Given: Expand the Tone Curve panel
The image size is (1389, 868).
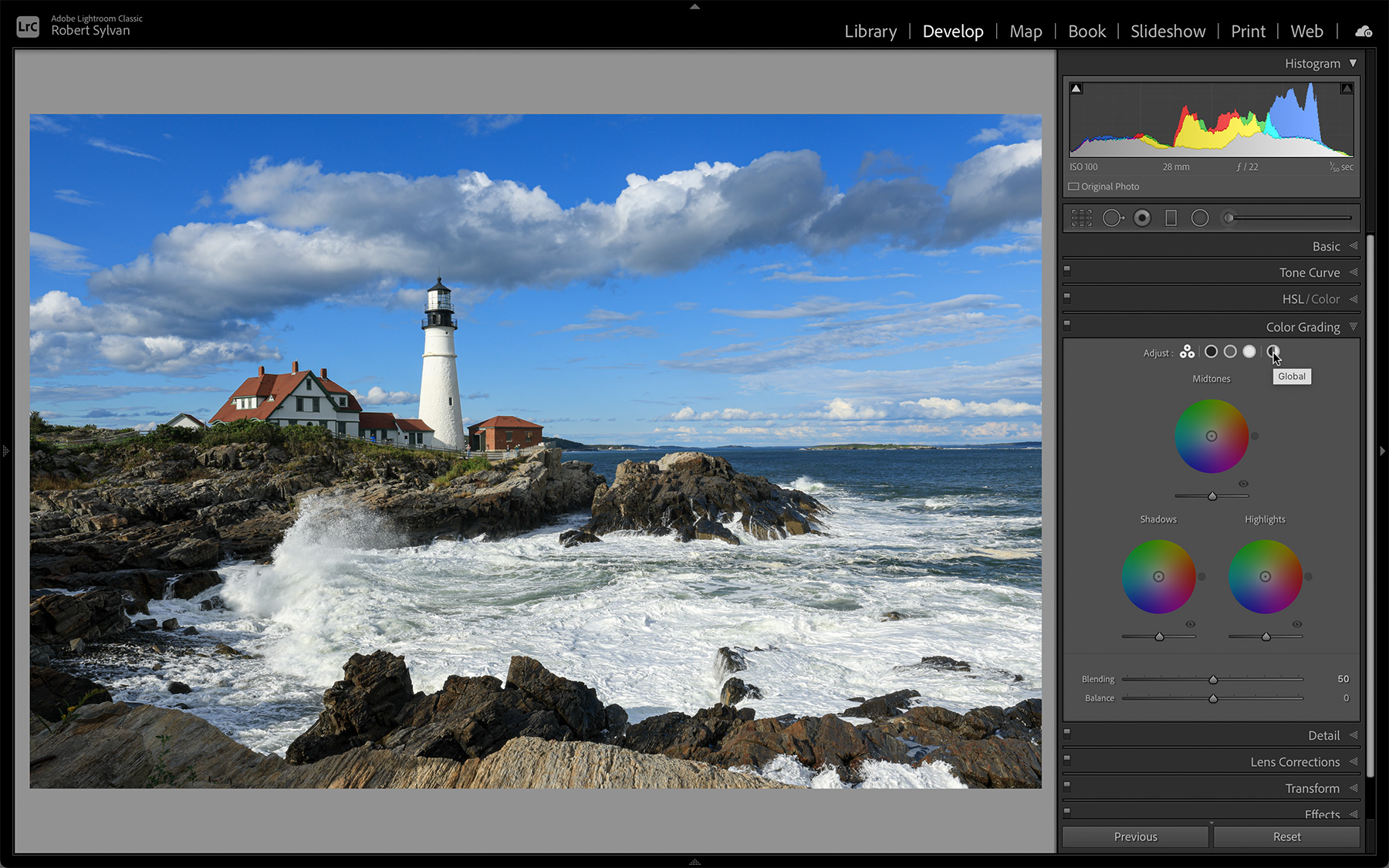Looking at the screenshot, I should pos(1310,272).
